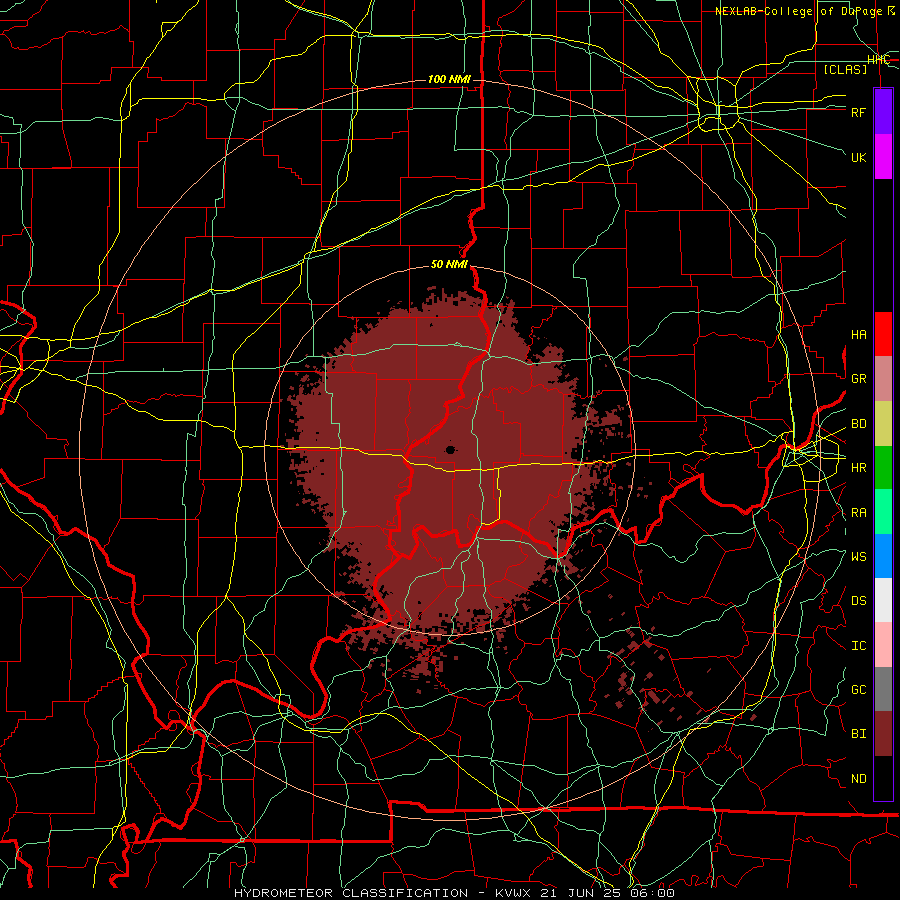Click the HYDROMETEOR CLASSIFICATION title text

[x=351, y=893]
